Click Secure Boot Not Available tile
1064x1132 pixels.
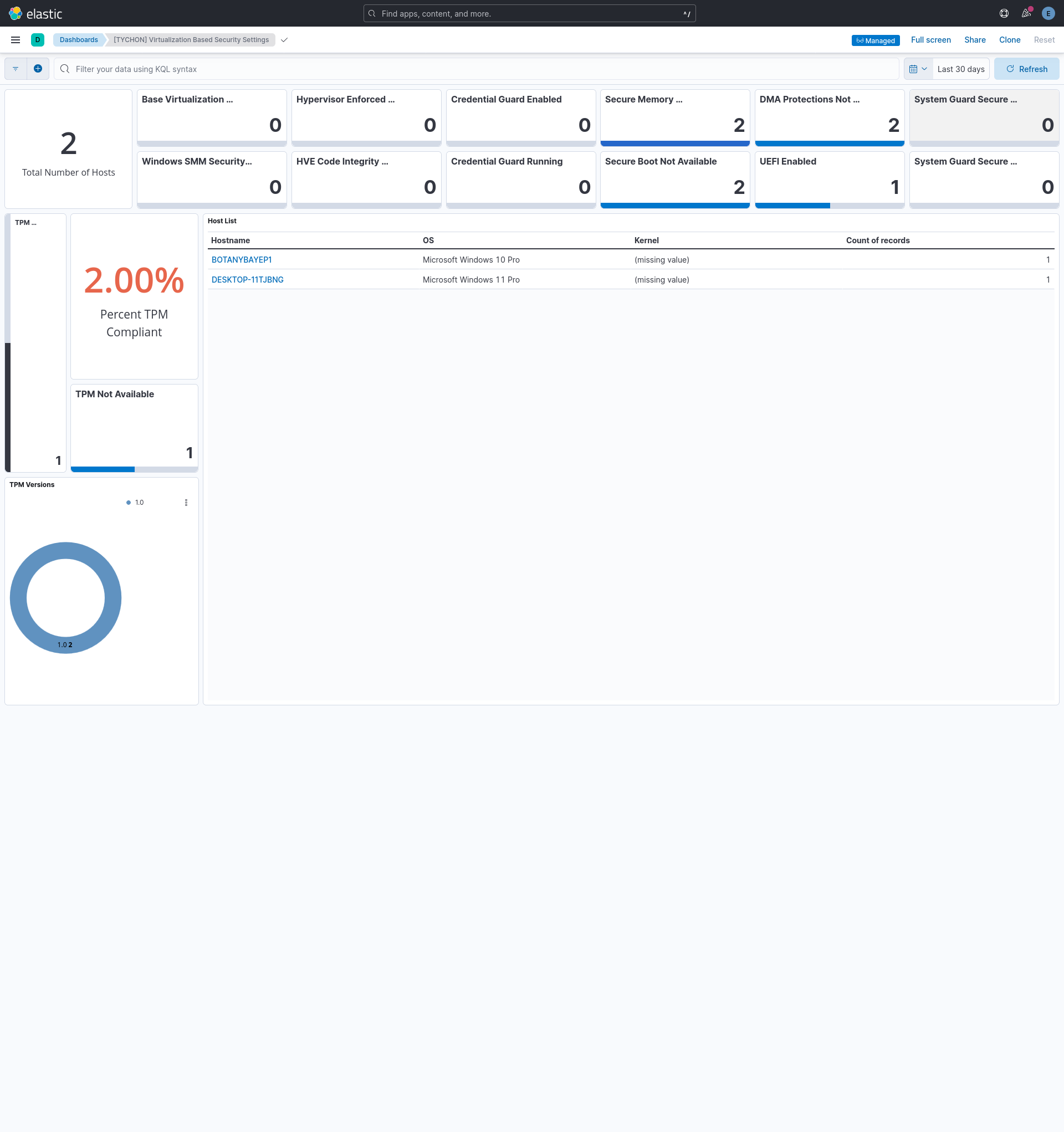(675, 180)
